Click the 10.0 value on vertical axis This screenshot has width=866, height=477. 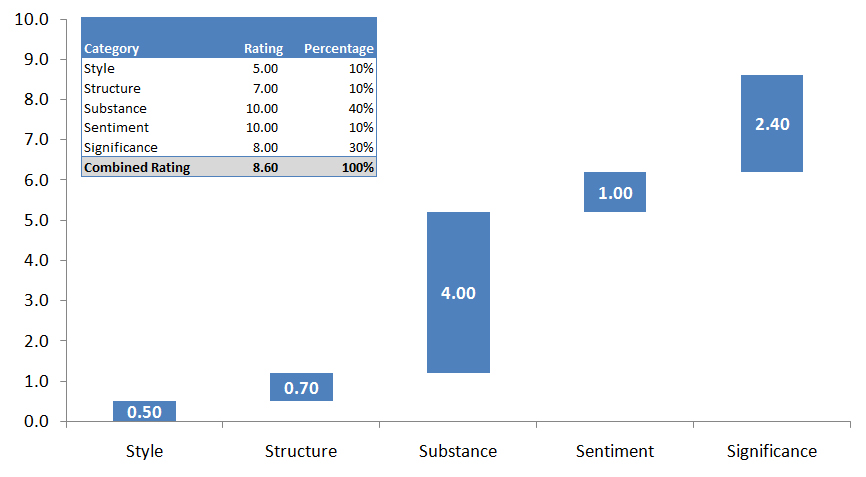tap(33, 19)
